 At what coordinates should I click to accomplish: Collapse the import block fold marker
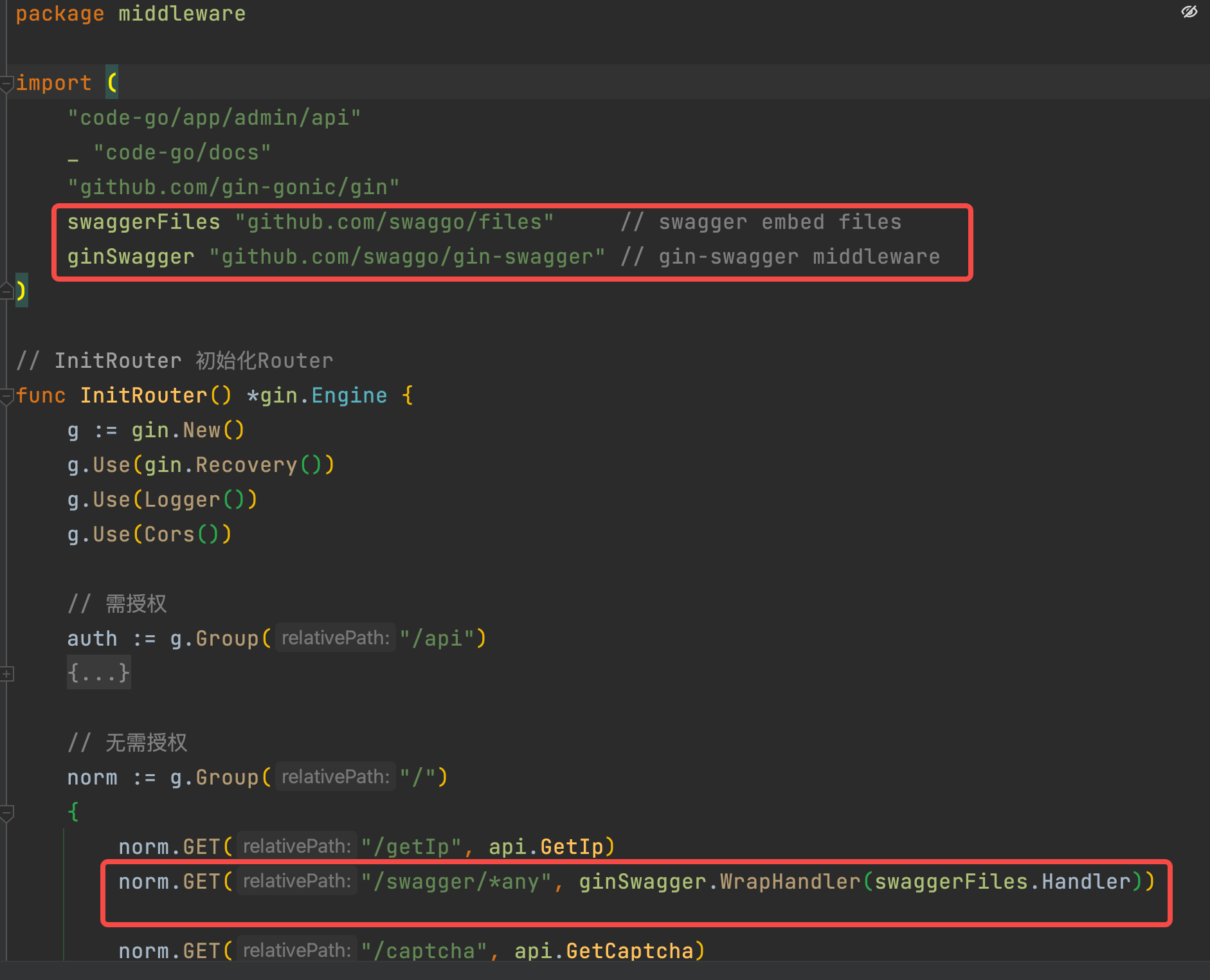click(x=7, y=84)
